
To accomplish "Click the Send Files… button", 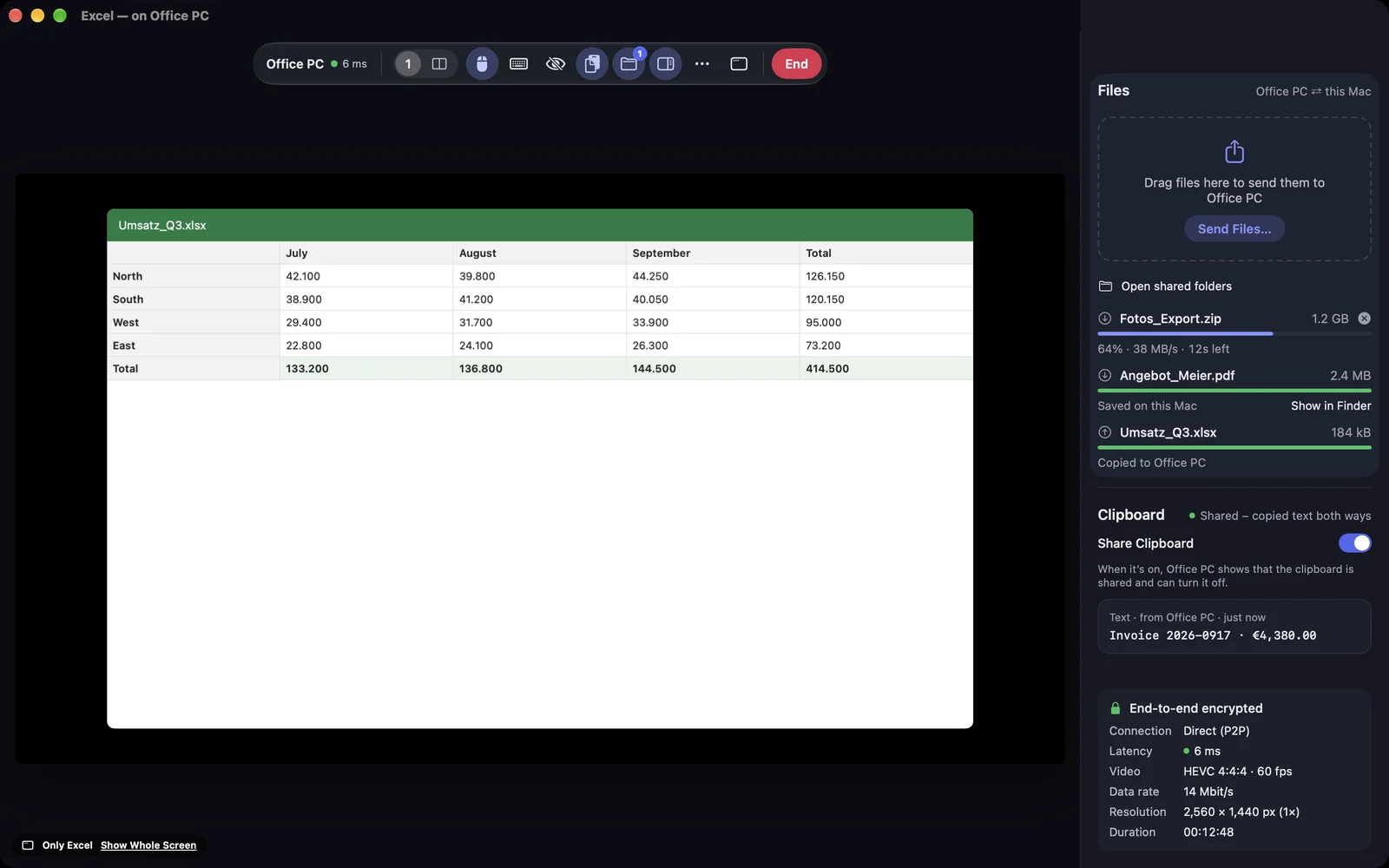I will click(x=1234, y=229).
